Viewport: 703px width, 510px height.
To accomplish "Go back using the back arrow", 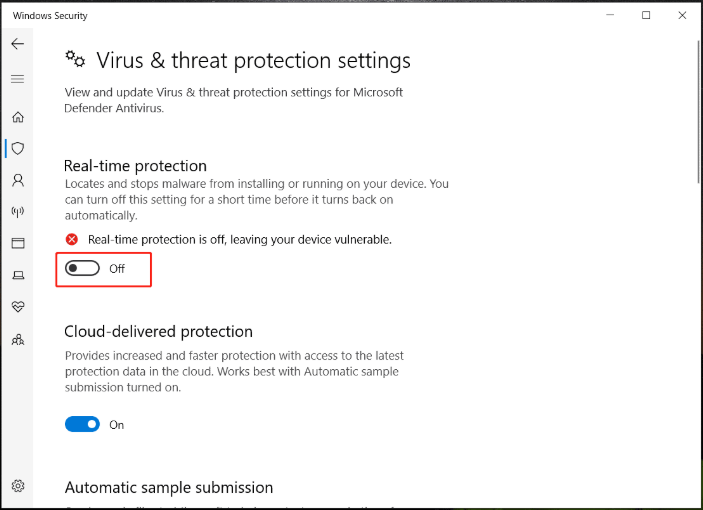I will point(18,44).
